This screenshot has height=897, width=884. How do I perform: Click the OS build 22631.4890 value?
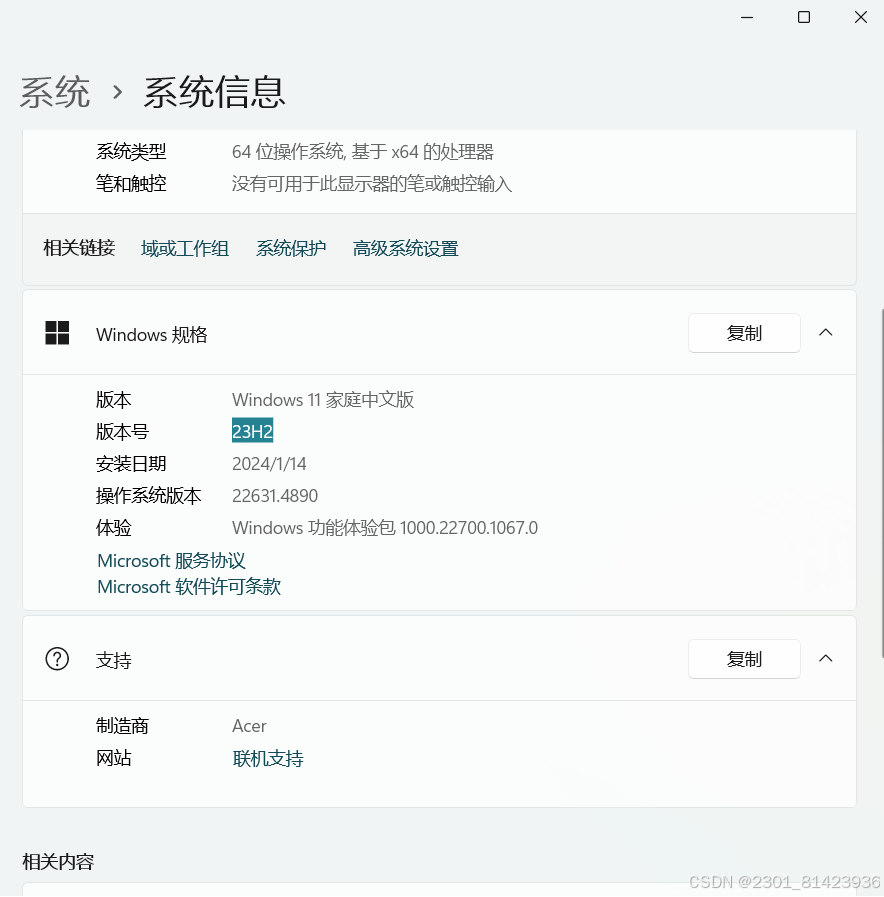tap(275, 496)
